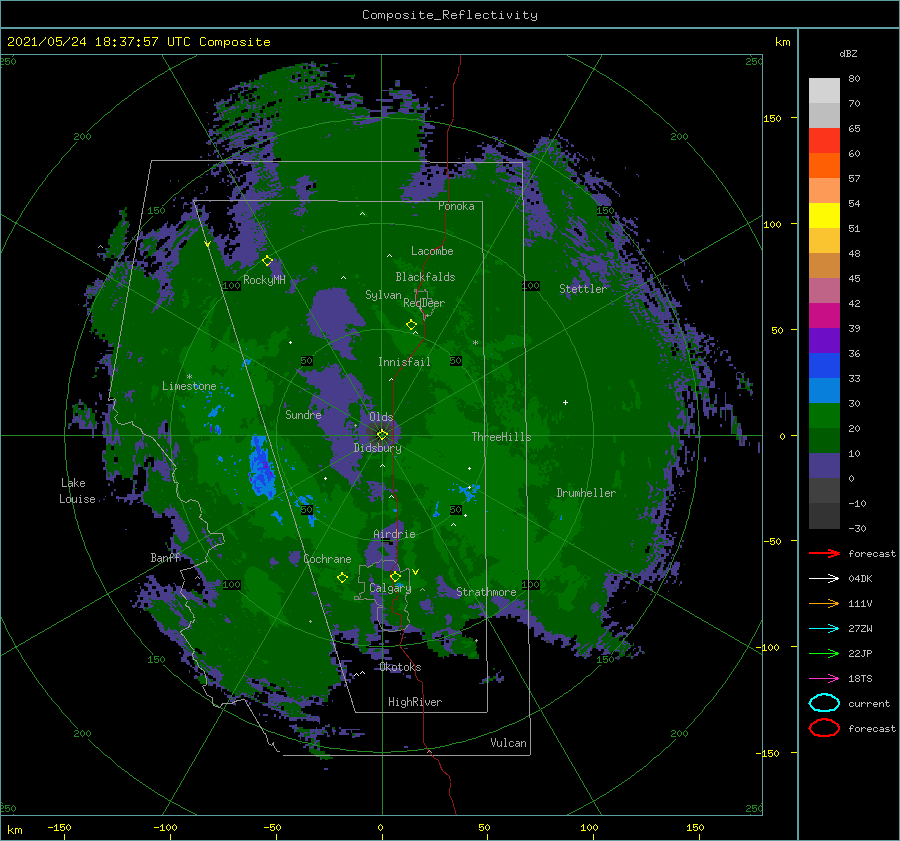Click the yellow diamond marker below RedDeer
This screenshot has height=841, width=900.
pos(411,324)
